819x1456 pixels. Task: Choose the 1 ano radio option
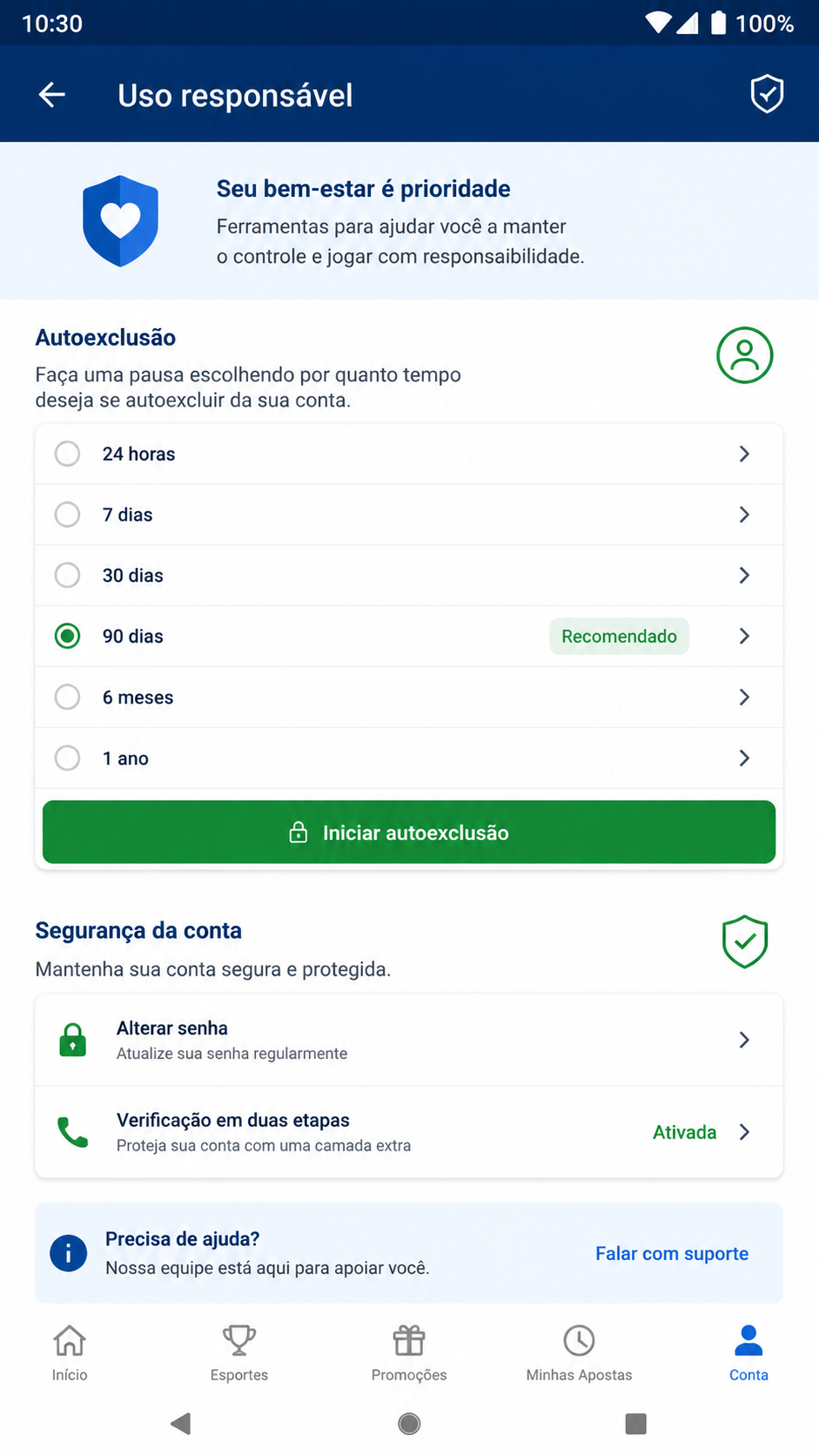[x=67, y=758]
